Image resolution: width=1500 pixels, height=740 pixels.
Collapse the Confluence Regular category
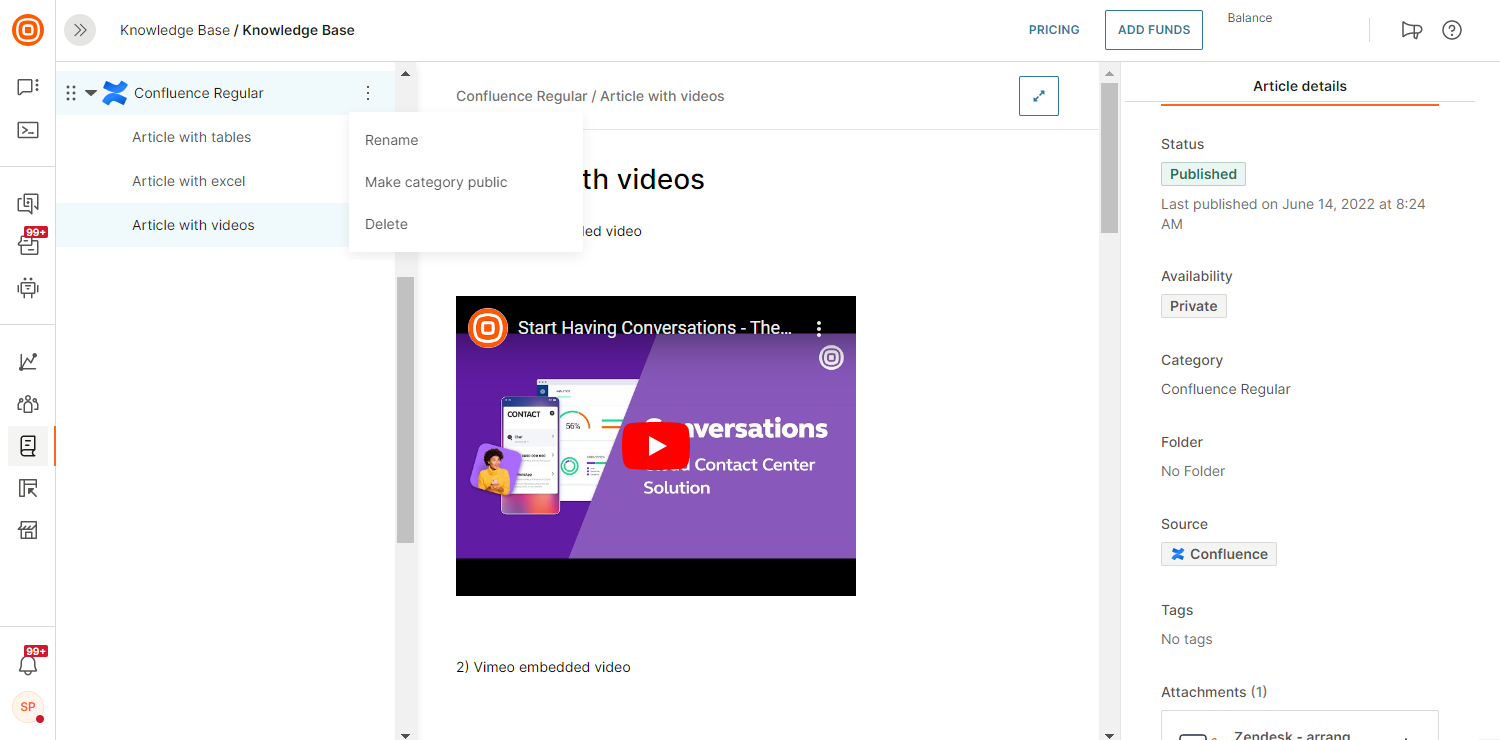(x=91, y=93)
